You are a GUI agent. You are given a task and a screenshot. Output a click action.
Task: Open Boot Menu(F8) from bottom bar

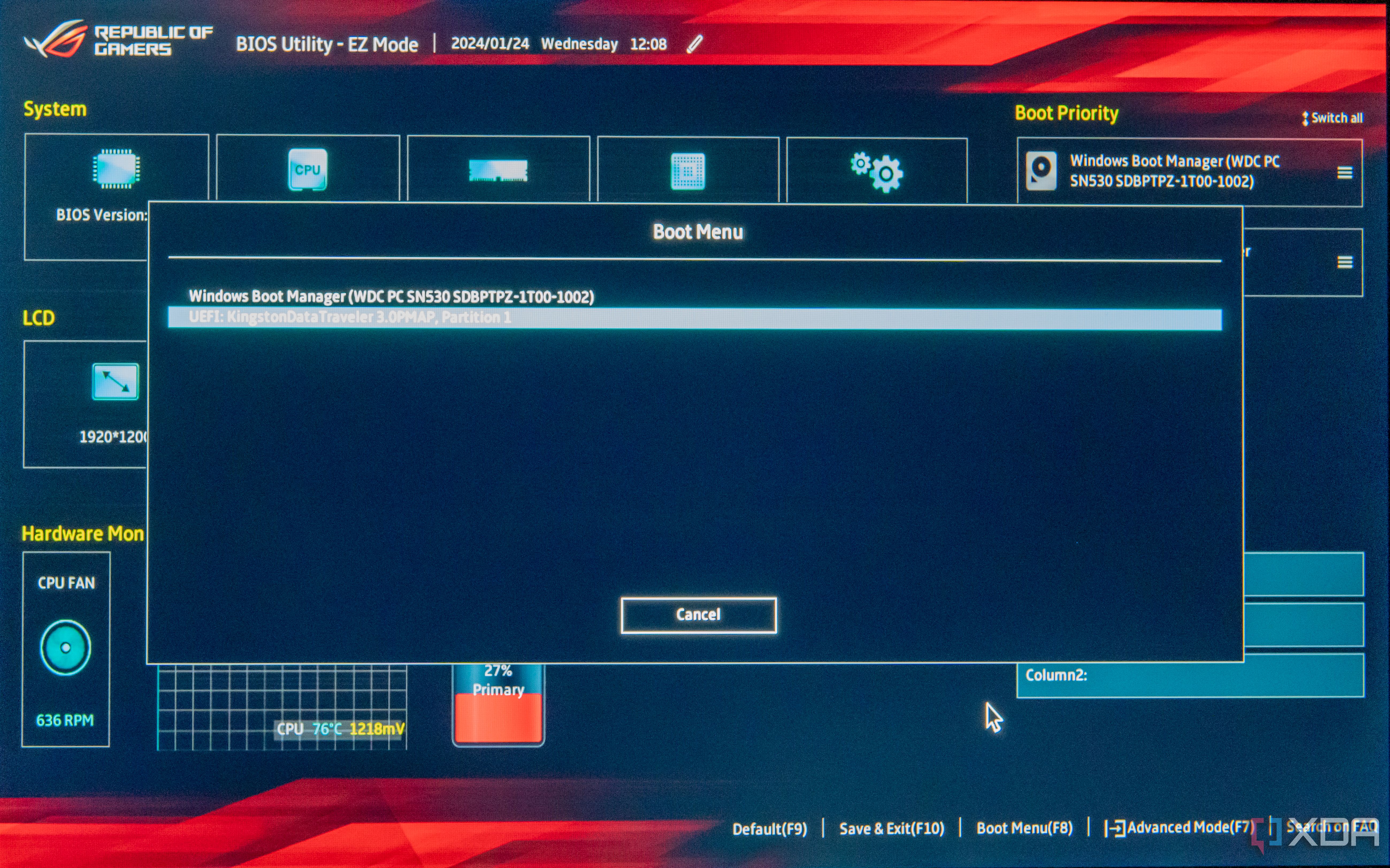[1024, 828]
